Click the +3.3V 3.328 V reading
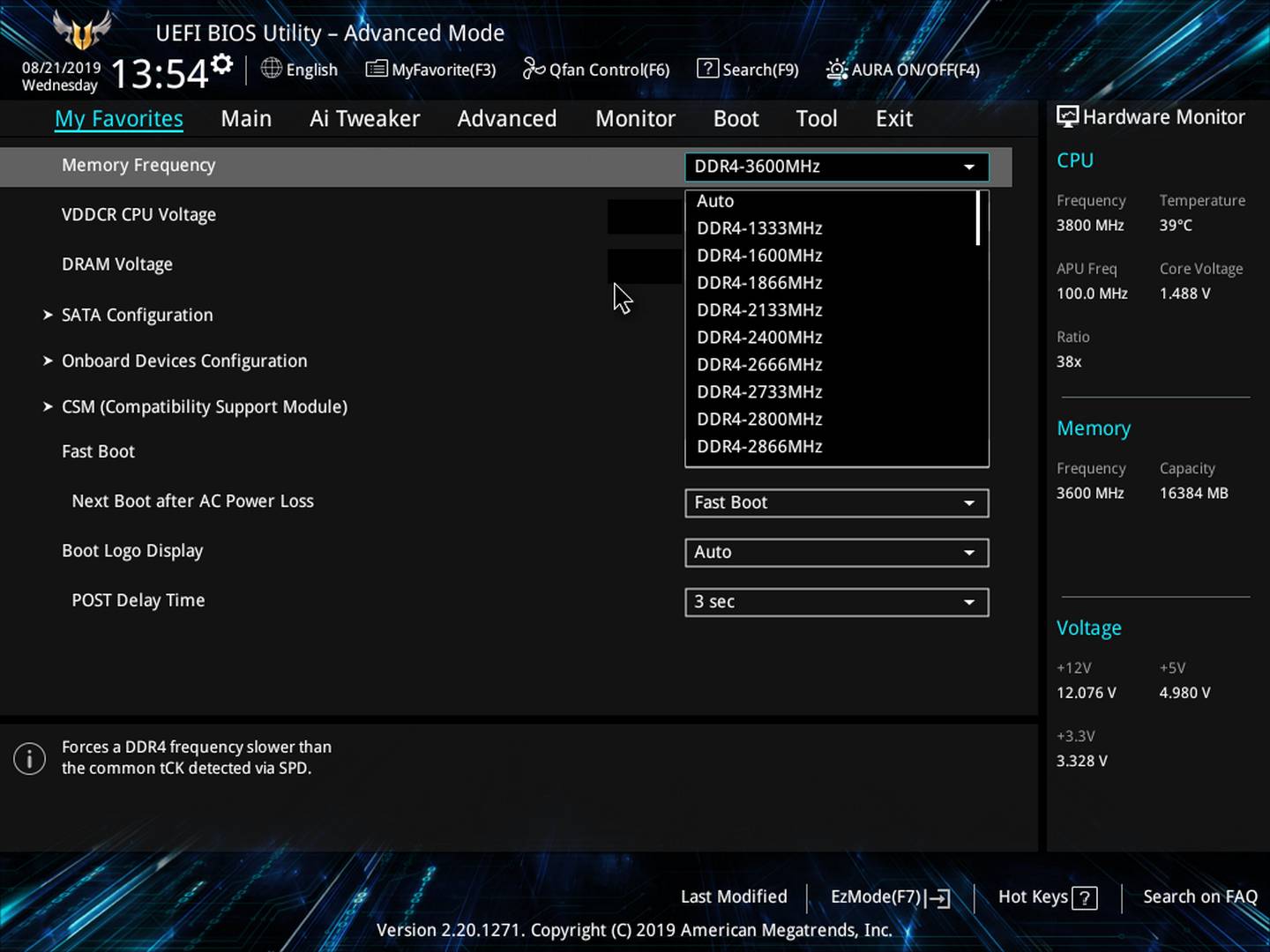This screenshot has height=952, width=1270. [x=1081, y=760]
